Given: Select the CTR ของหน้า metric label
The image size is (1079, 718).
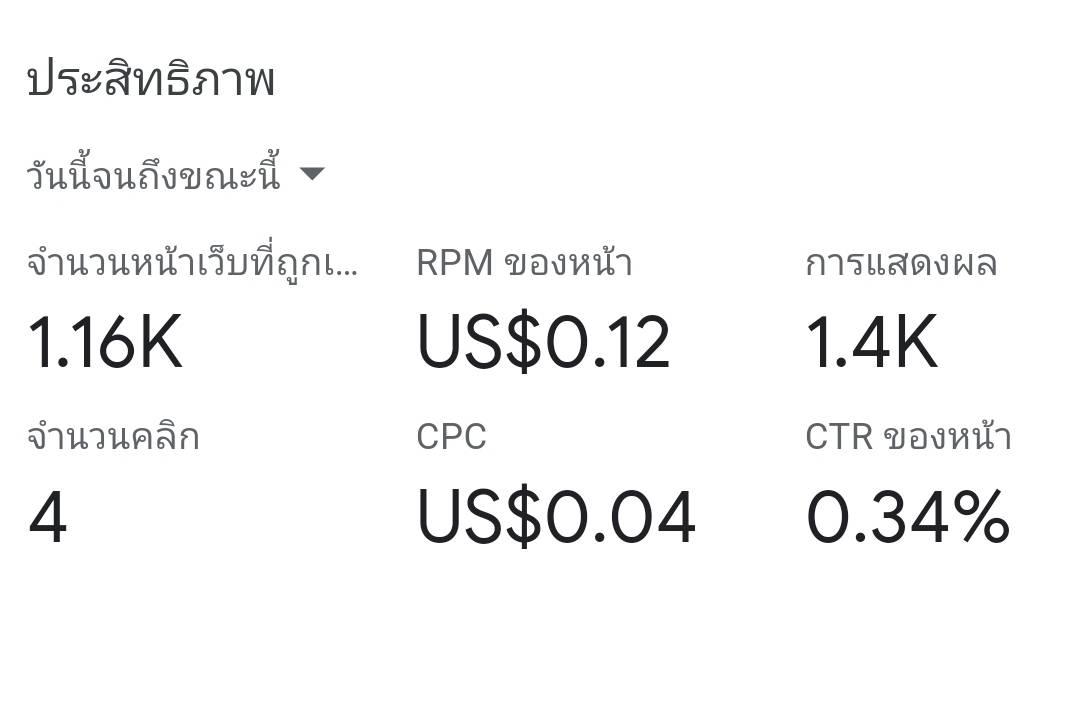Looking at the screenshot, I should coord(908,437).
